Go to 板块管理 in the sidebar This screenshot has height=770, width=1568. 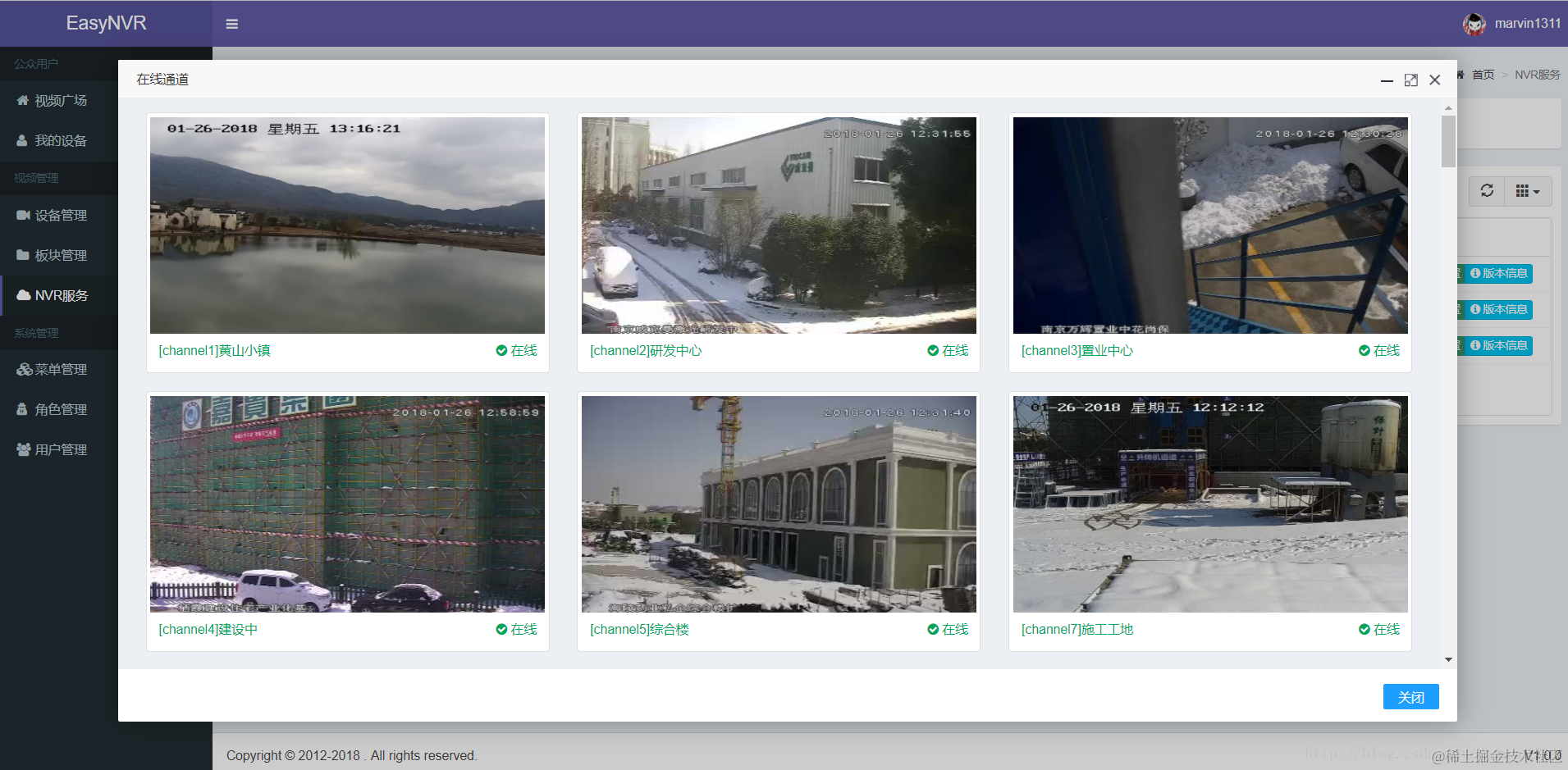click(59, 256)
